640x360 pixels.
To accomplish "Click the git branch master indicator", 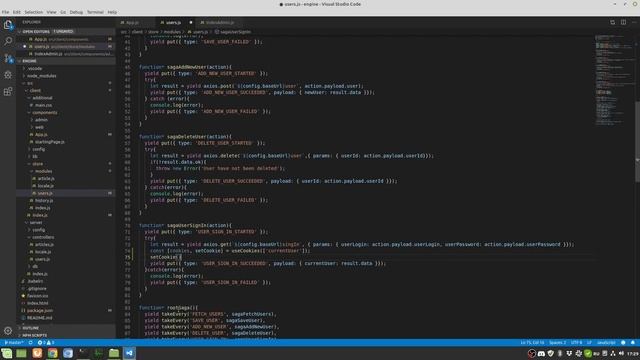I will coord(13,342).
